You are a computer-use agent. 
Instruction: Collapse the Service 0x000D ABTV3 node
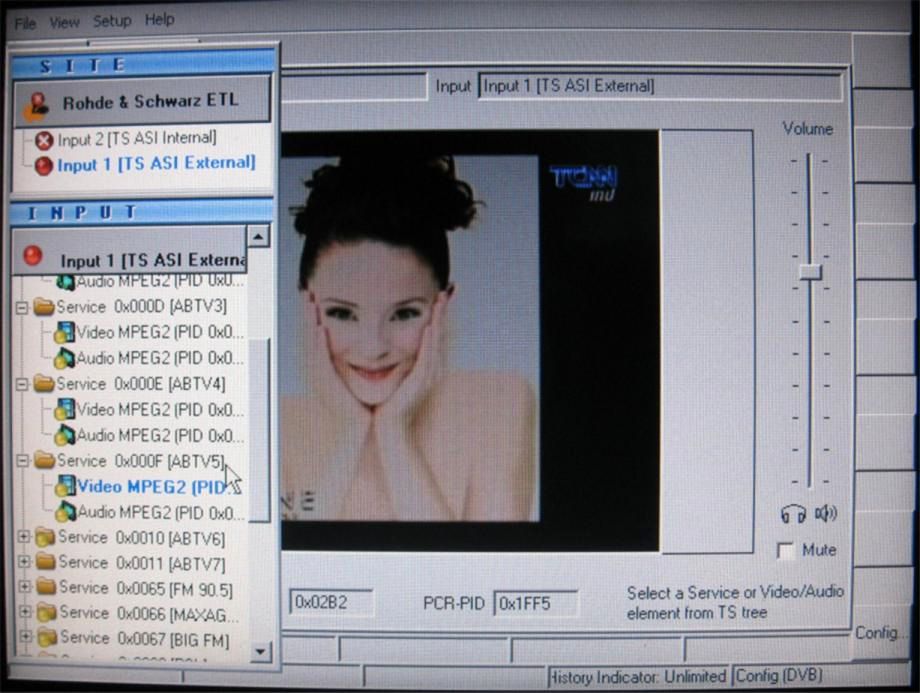(x=23, y=307)
